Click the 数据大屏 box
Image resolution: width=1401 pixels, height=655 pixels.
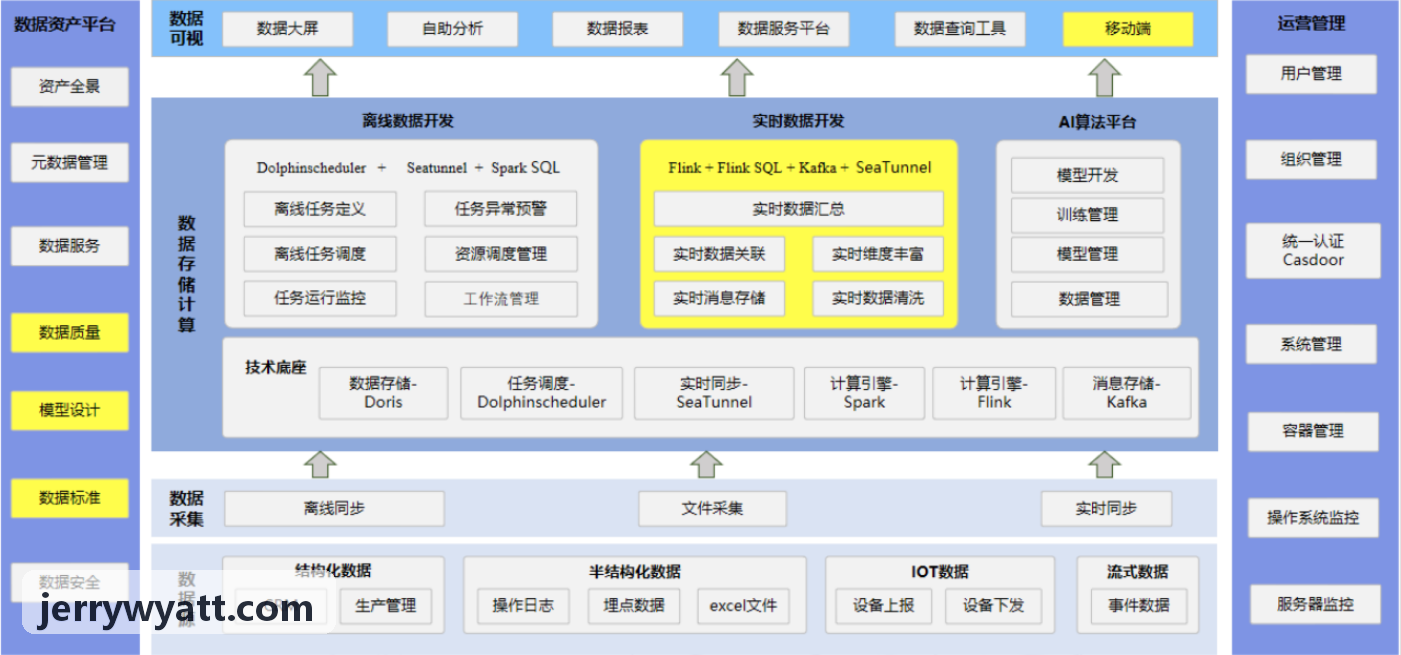click(288, 29)
